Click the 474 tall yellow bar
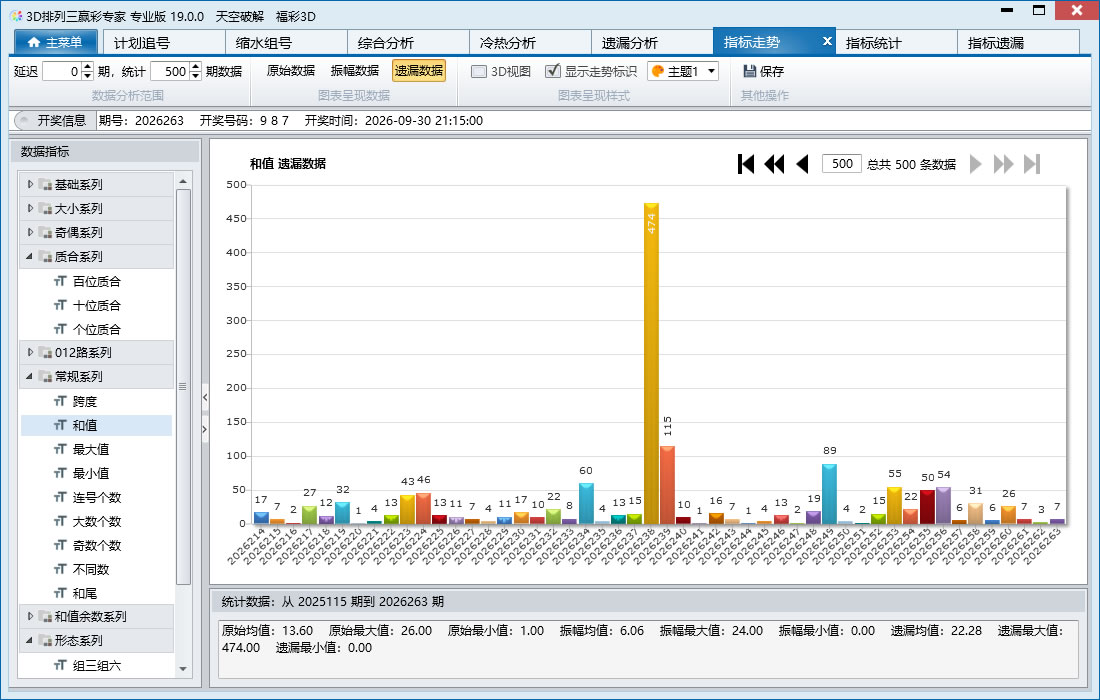 pyautogui.click(x=651, y=363)
